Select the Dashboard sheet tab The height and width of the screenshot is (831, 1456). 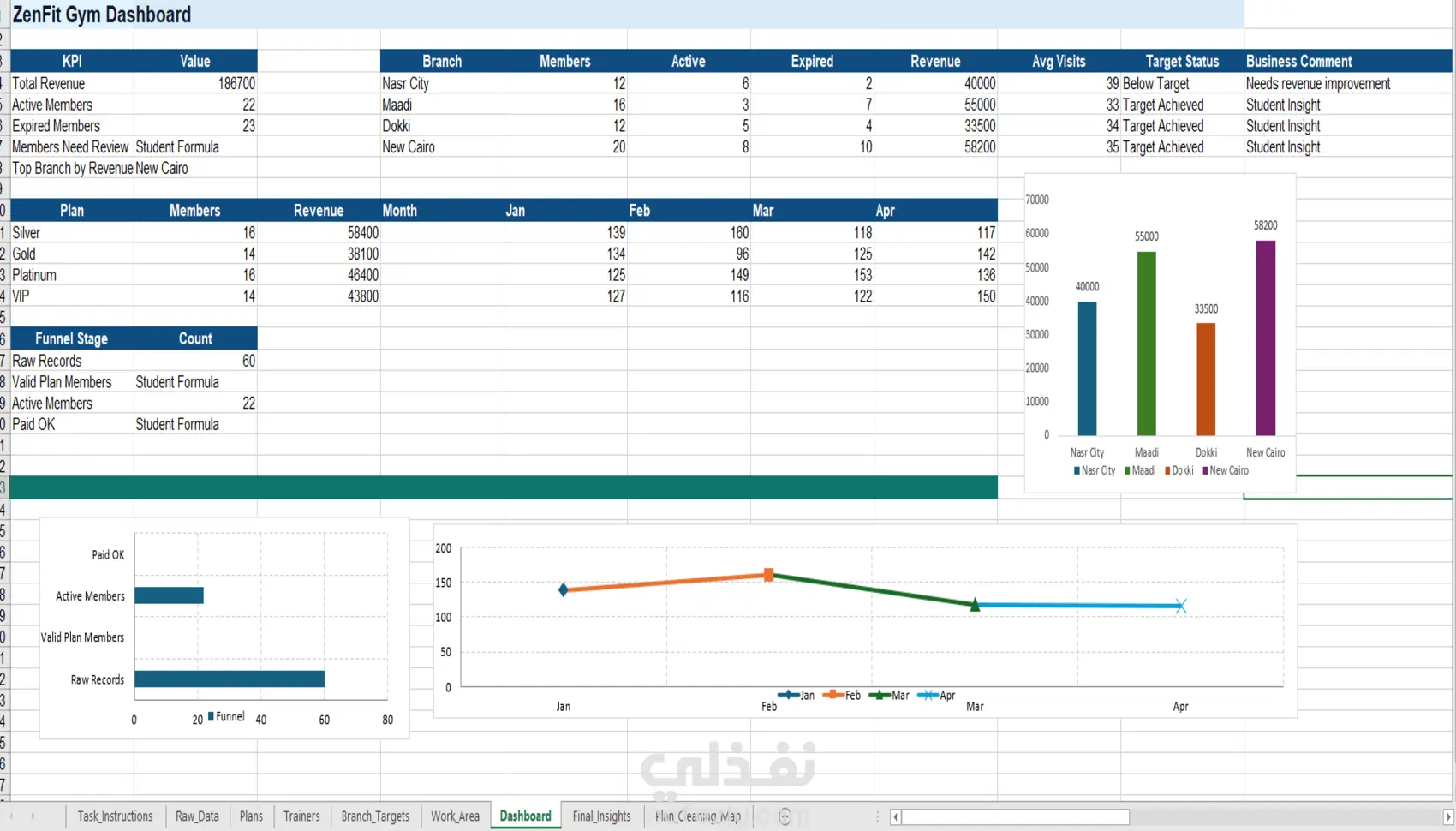[x=526, y=816]
